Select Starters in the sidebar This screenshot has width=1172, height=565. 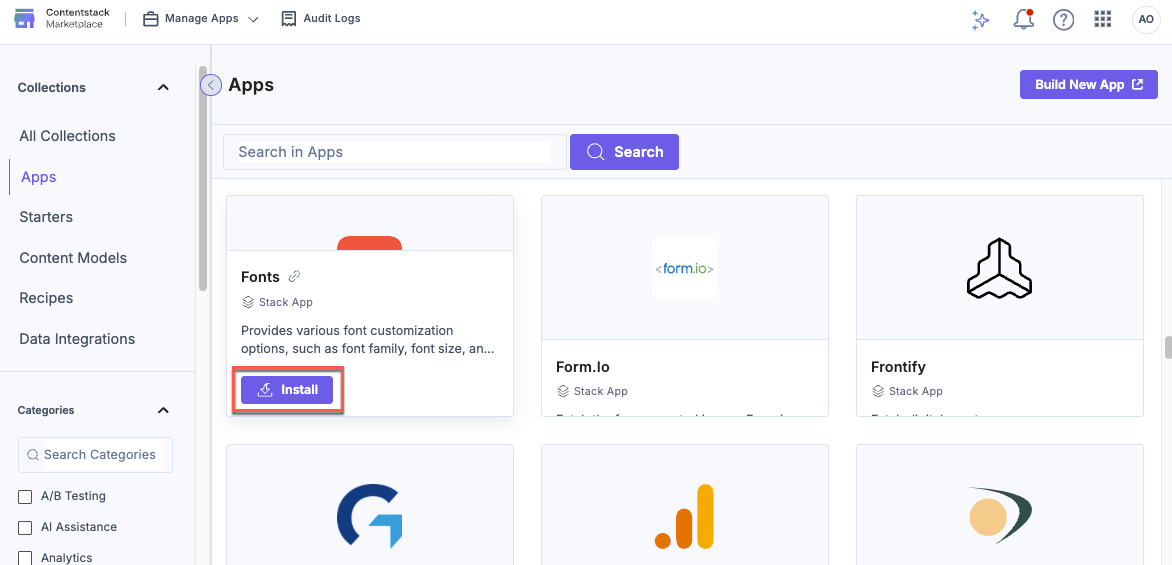[46, 217]
